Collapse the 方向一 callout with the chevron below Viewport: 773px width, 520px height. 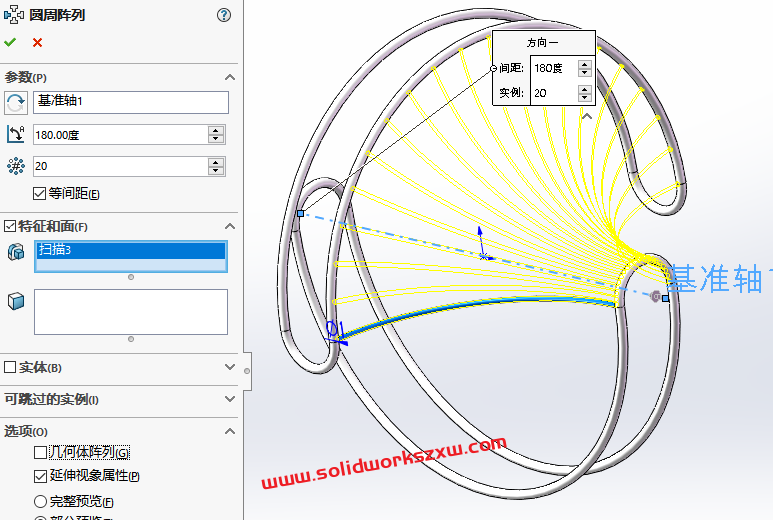coord(587,116)
